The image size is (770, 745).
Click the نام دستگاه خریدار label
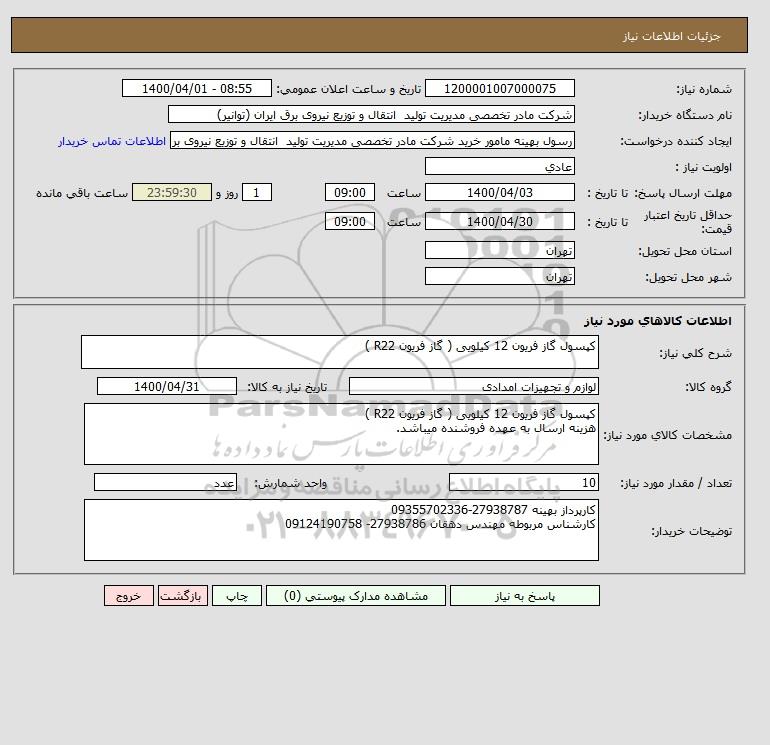pyautogui.click(x=685, y=115)
